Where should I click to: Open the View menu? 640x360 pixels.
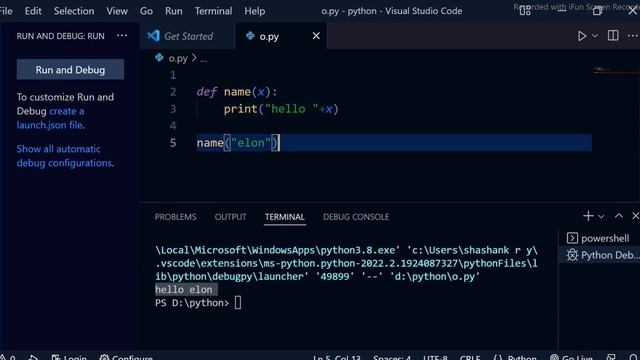tap(117, 11)
